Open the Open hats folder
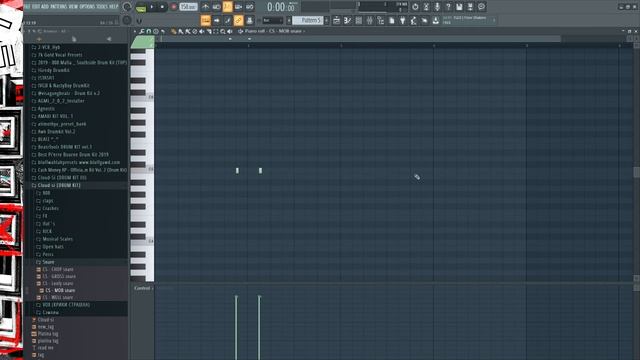This screenshot has width=640, height=360. (x=53, y=247)
